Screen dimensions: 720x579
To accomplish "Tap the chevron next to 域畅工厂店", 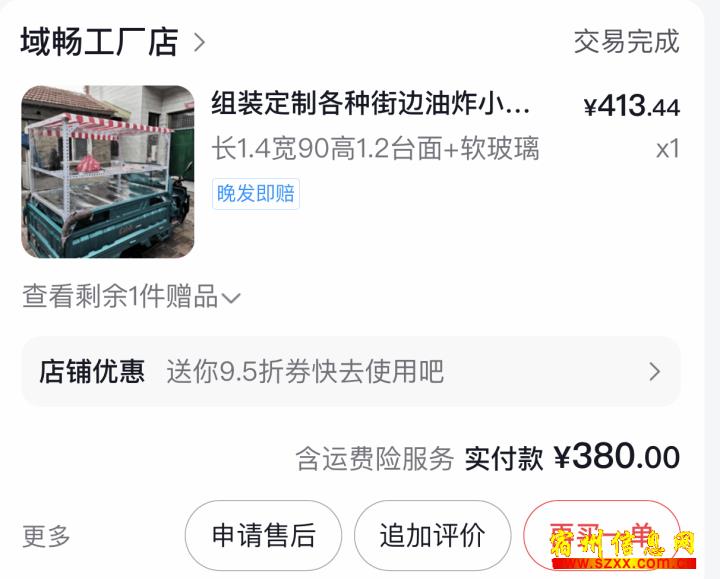I will click(199, 43).
